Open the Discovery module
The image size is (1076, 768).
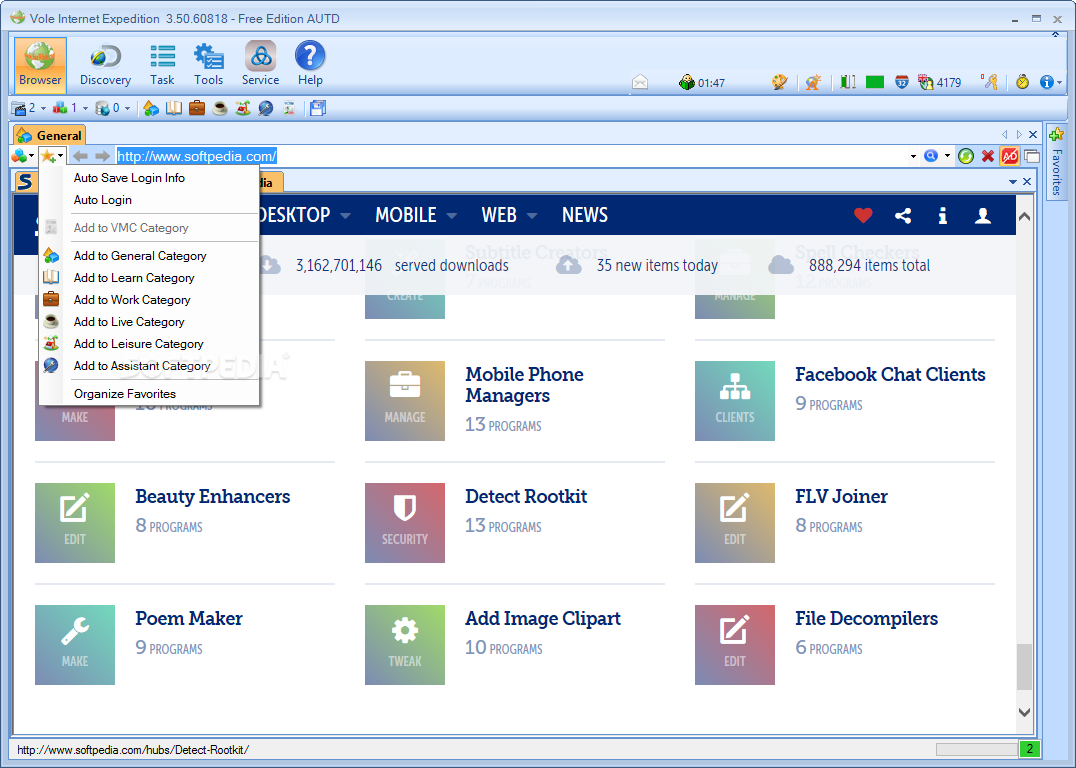[105, 65]
